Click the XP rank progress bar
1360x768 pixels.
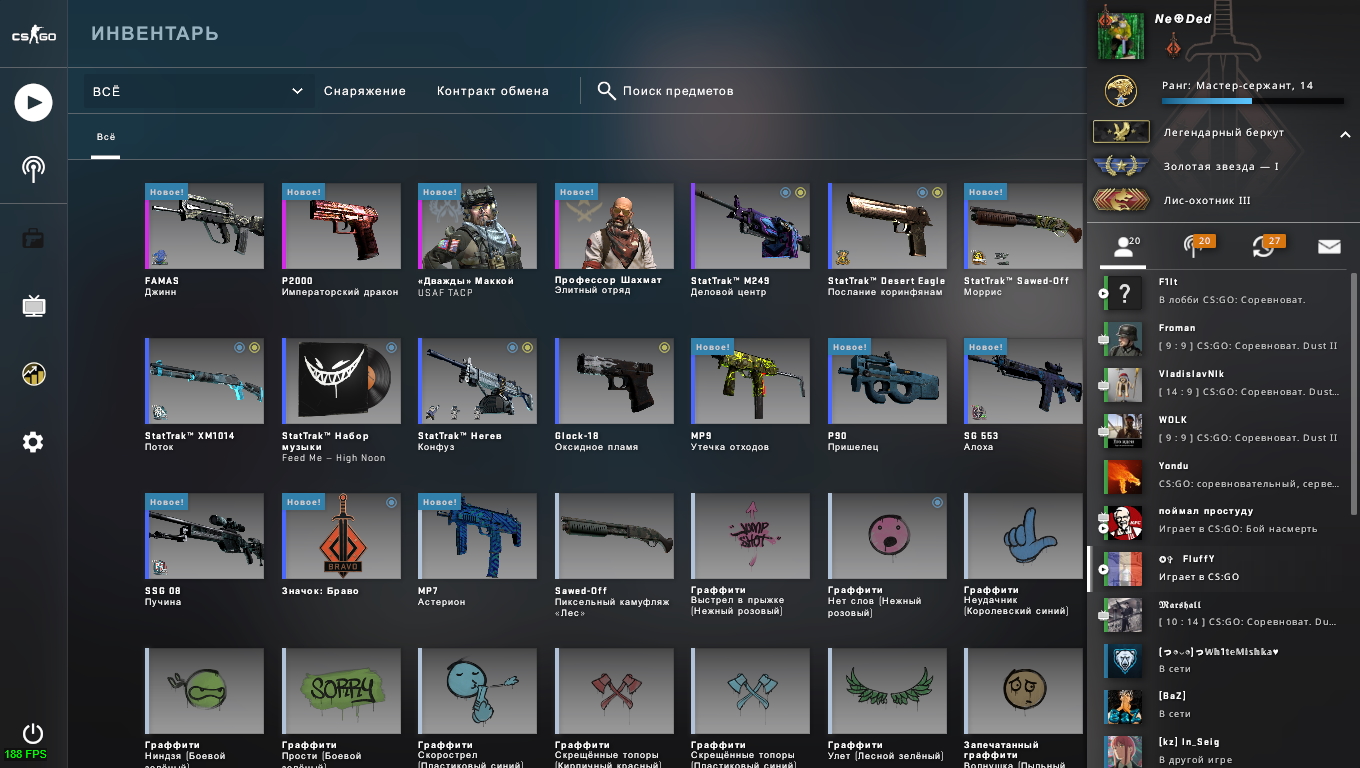click(1252, 101)
